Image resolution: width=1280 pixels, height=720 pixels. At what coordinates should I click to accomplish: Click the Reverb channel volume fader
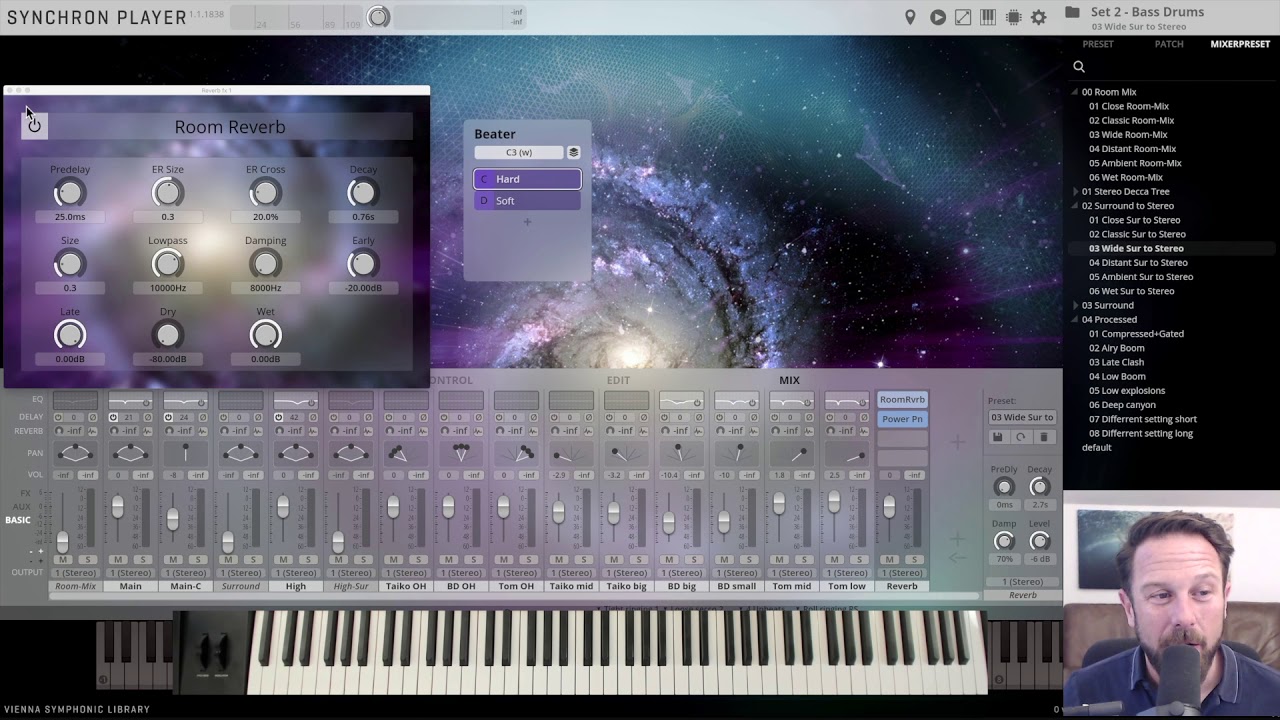(x=889, y=506)
